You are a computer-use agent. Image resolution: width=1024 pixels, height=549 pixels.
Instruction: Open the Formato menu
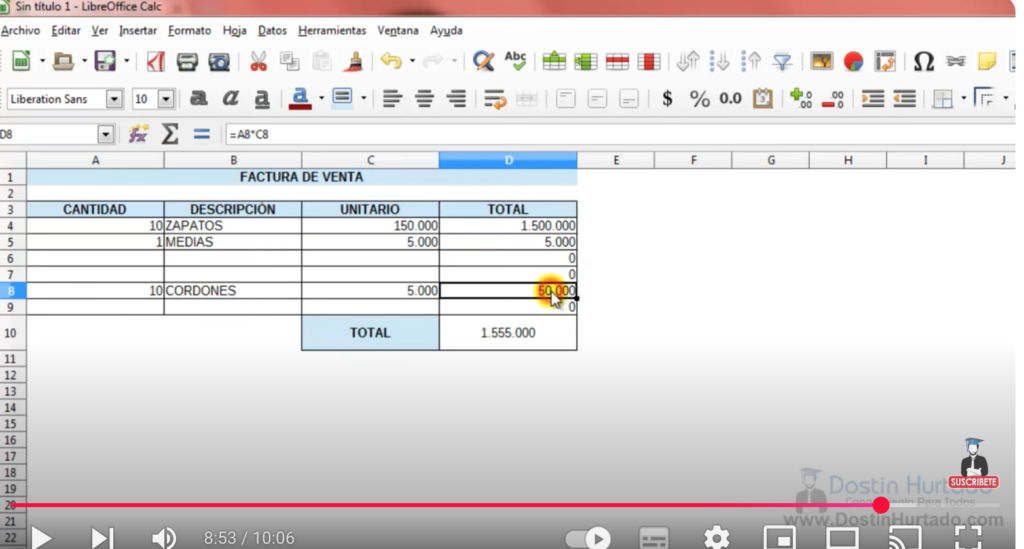[x=189, y=31]
